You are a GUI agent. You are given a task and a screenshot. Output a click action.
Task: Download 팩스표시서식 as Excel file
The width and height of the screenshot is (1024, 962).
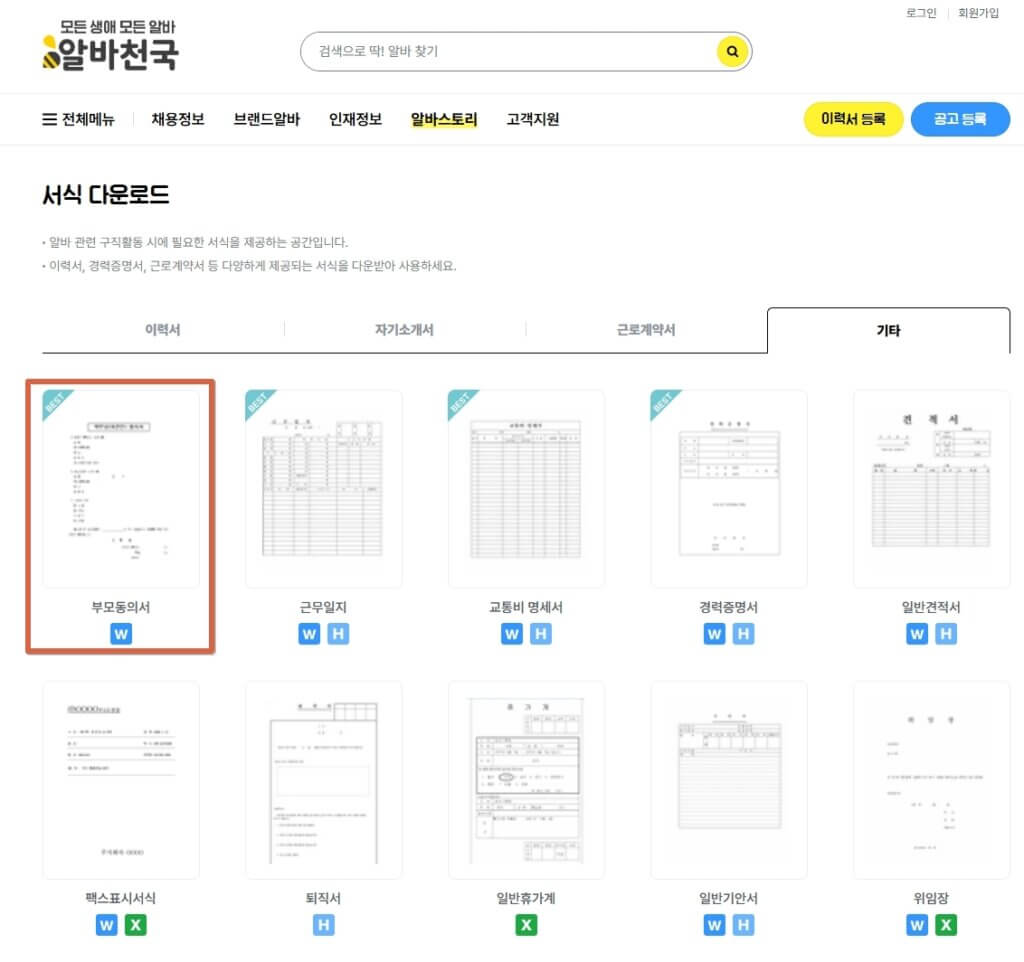tap(136, 925)
